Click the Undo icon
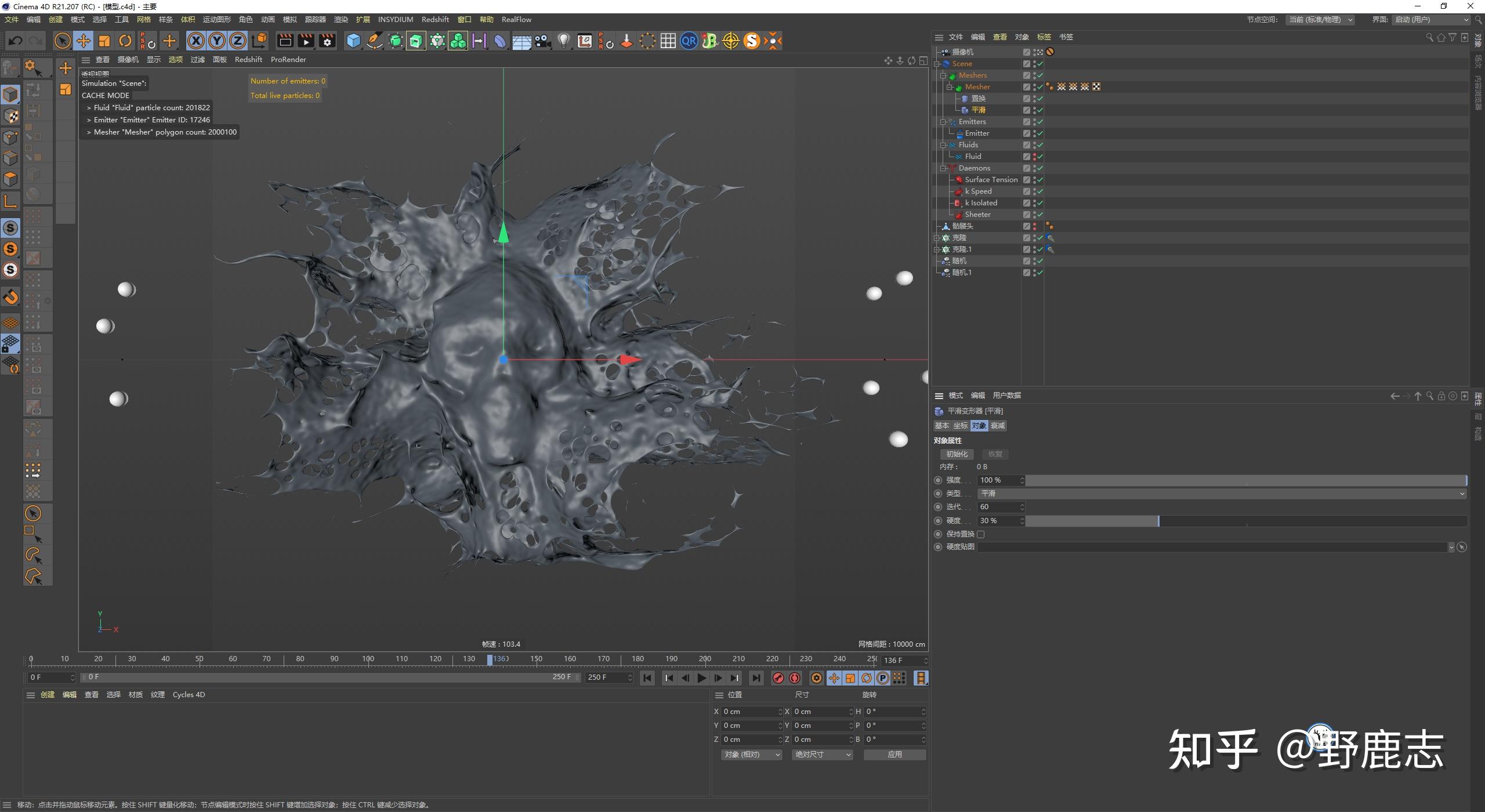 pos(15,41)
